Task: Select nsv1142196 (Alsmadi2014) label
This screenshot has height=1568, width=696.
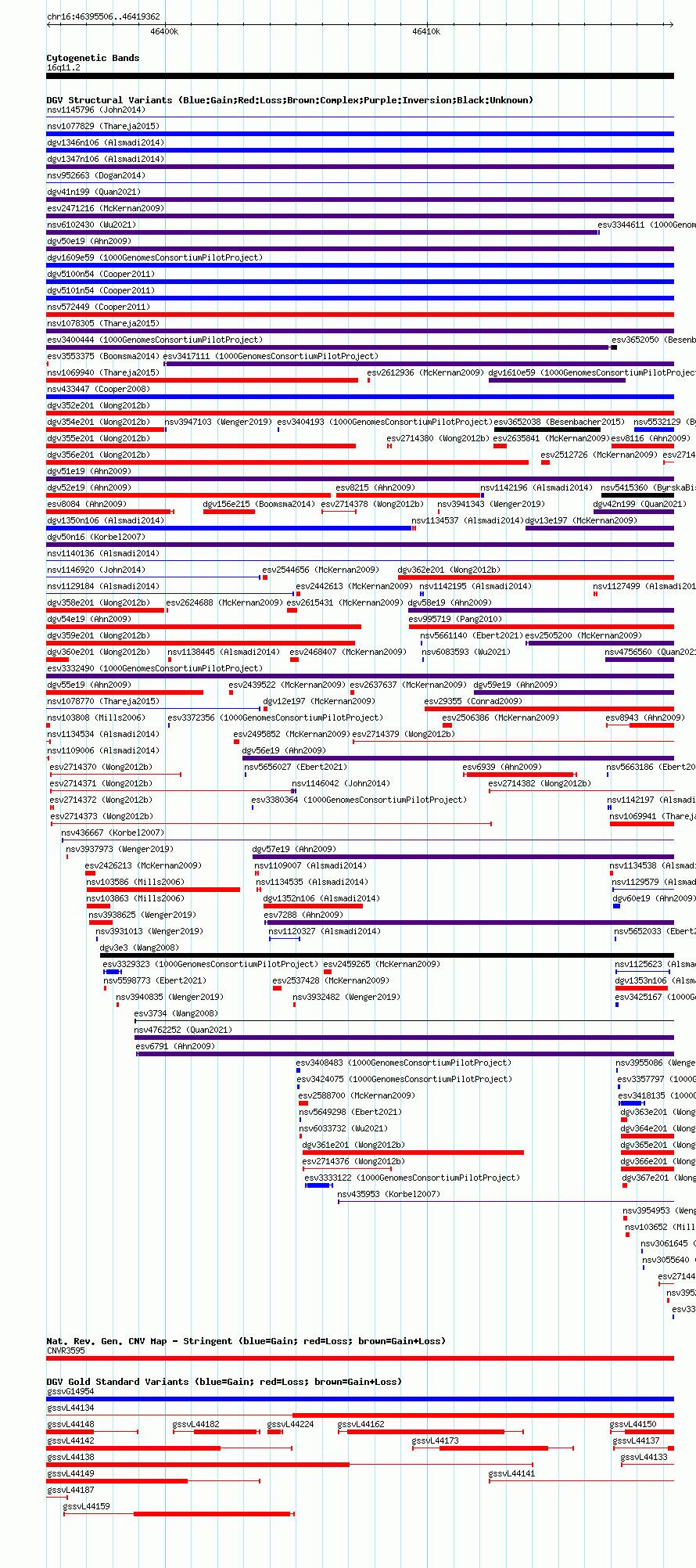Action: (x=536, y=487)
